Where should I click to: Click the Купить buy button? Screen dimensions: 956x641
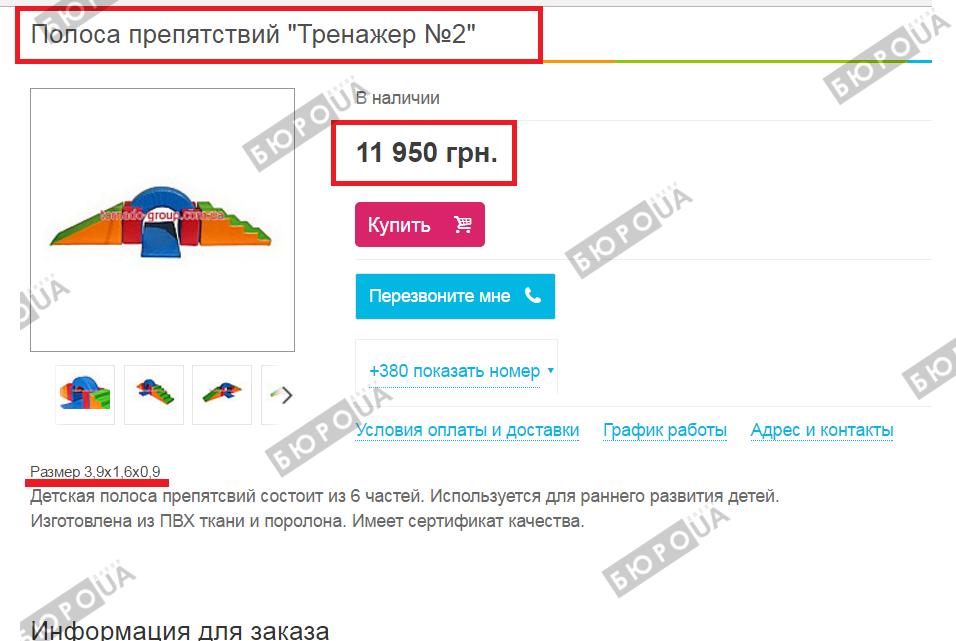point(419,224)
